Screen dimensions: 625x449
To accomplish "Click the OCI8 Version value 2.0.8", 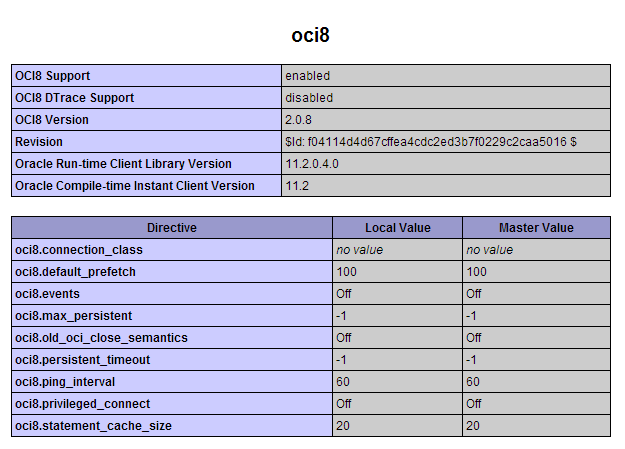I will tap(298, 120).
